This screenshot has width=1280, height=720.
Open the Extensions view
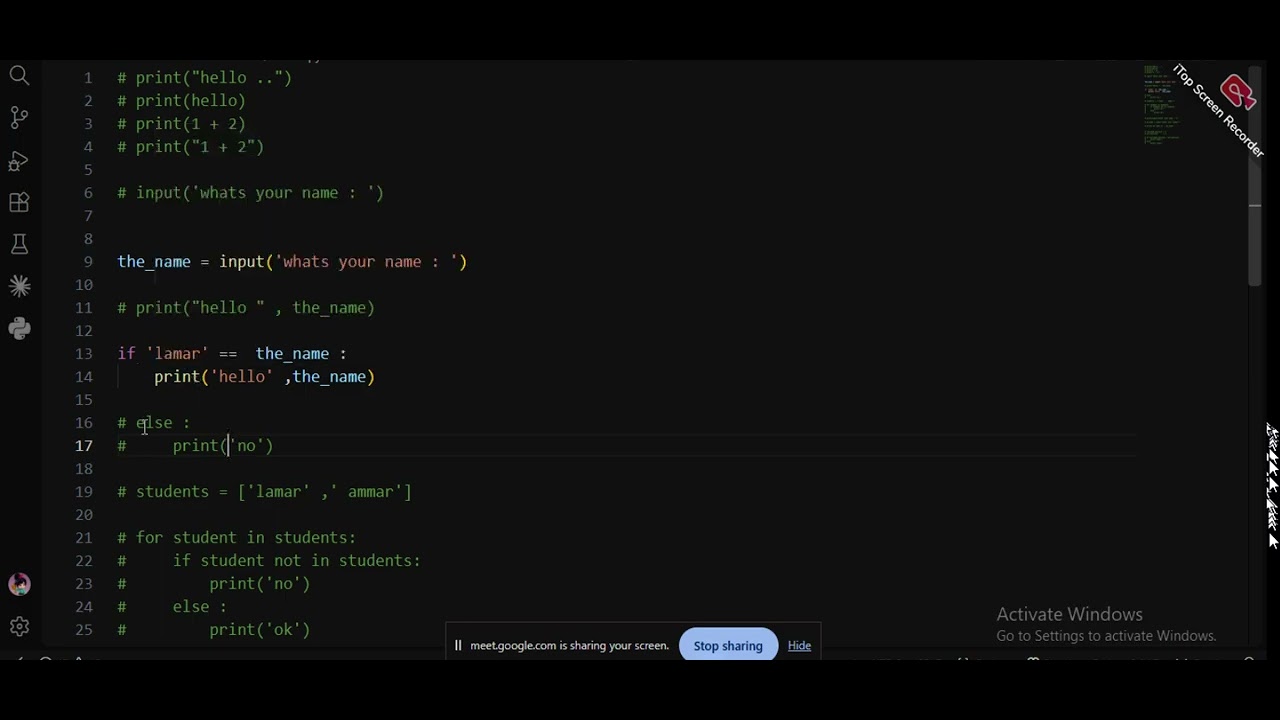19,202
